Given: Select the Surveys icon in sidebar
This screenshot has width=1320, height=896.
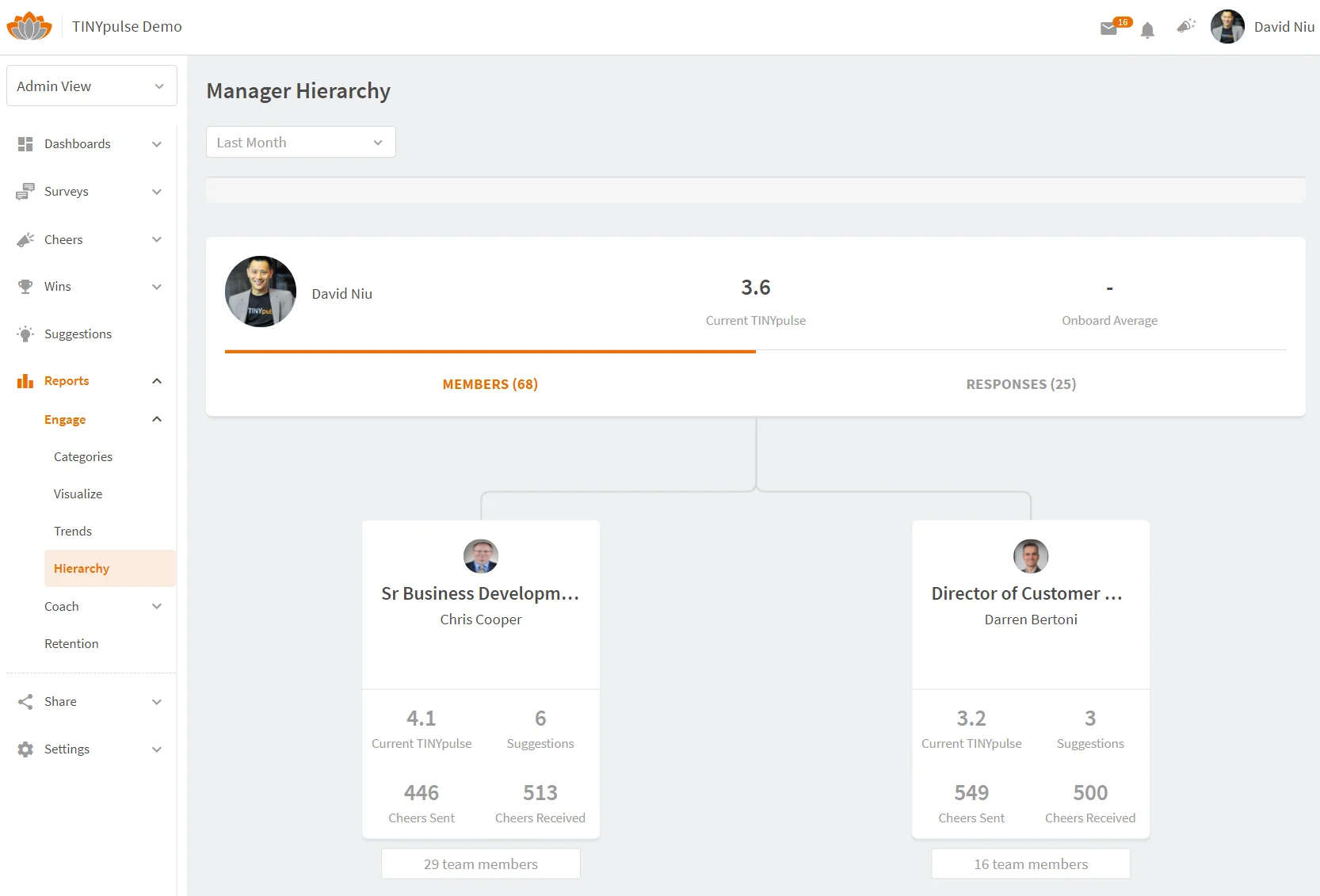Looking at the screenshot, I should coord(26,191).
